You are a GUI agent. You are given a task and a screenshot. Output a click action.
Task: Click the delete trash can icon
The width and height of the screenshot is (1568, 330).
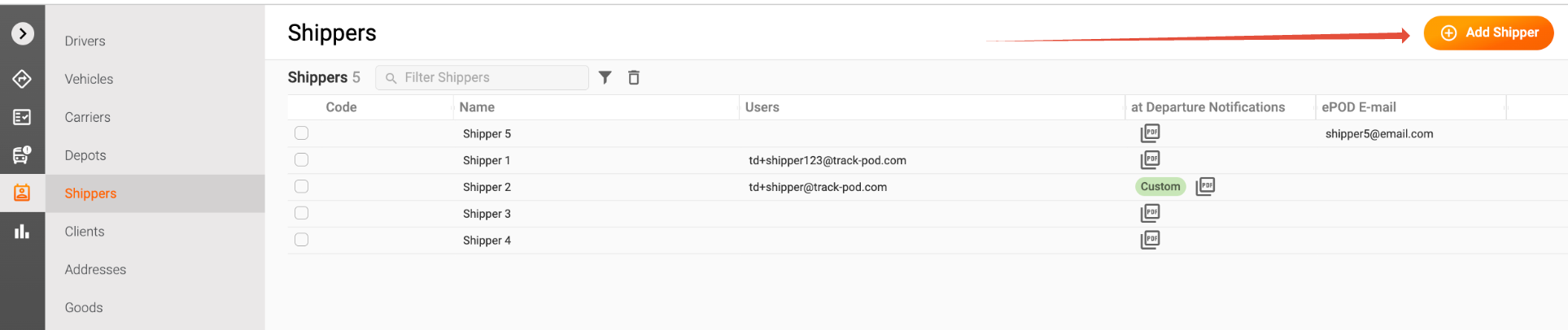pyautogui.click(x=634, y=77)
